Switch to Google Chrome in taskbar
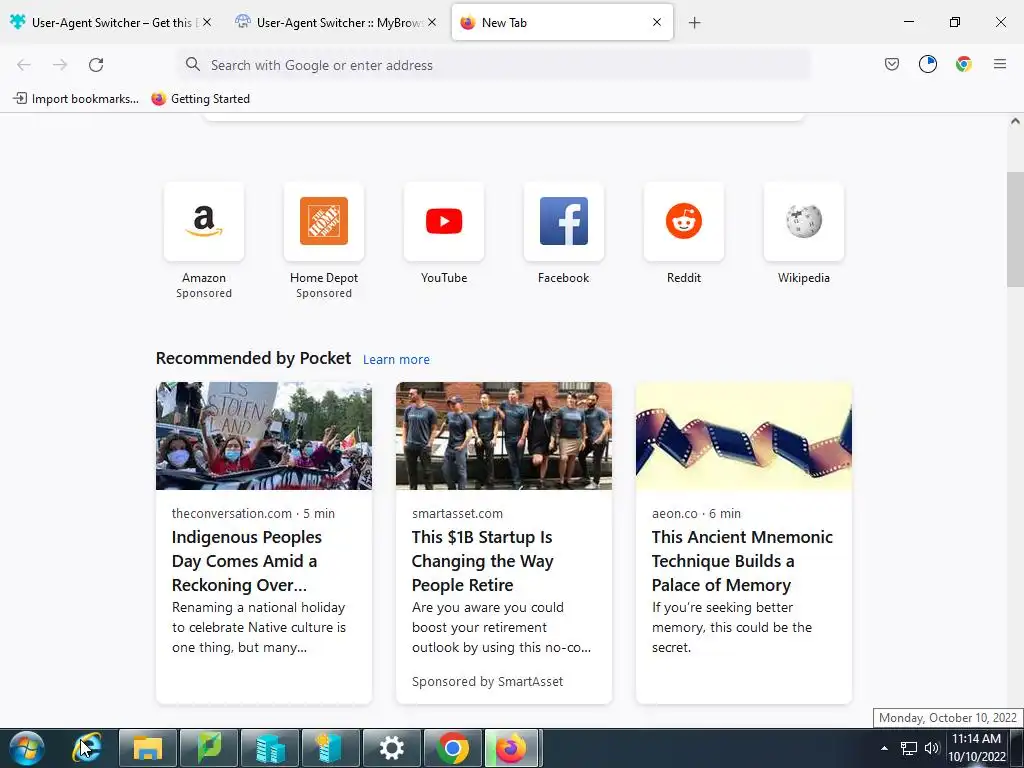The width and height of the screenshot is (1024, 768). click(x=453, y=748)
